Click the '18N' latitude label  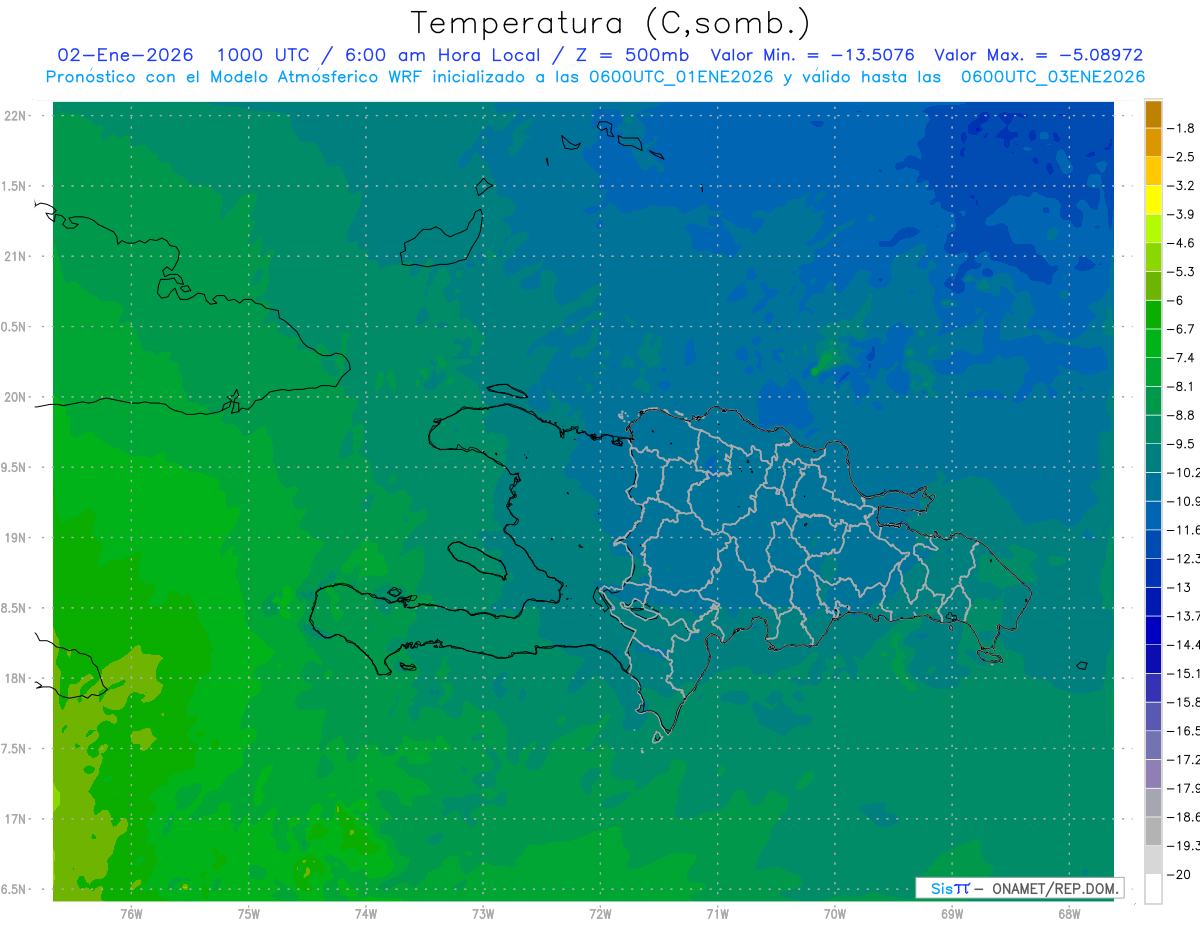pyautogui.click(x=17, y=679)
